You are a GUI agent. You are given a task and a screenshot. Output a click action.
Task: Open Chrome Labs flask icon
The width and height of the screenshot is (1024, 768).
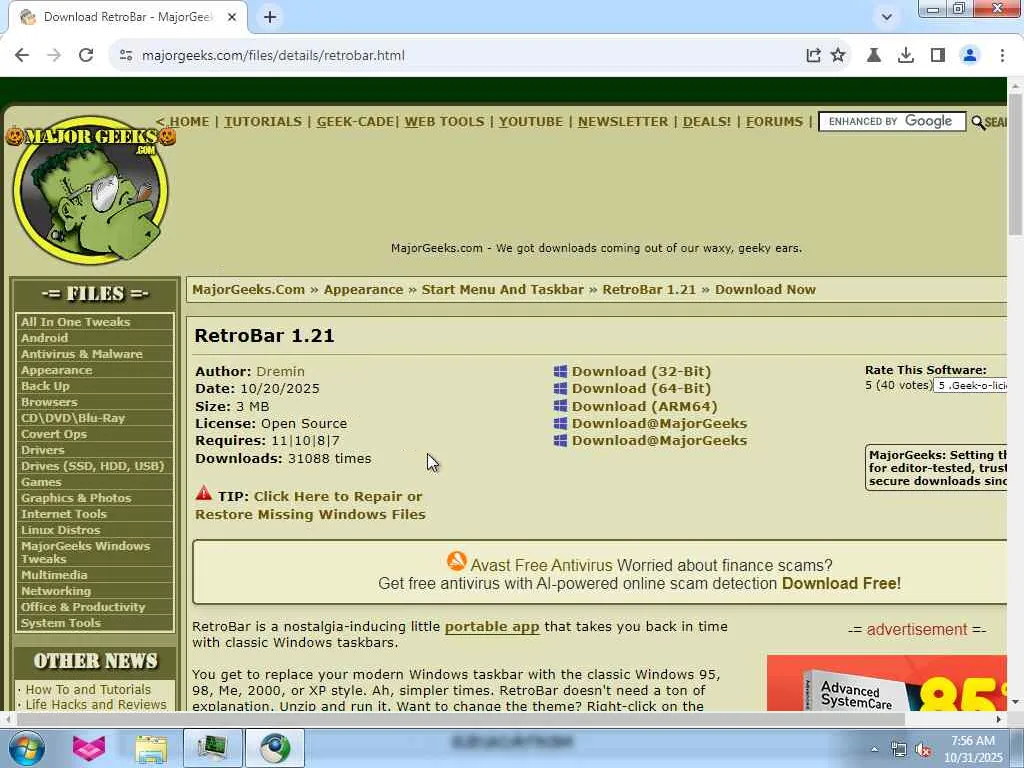[x=874, y=56]
